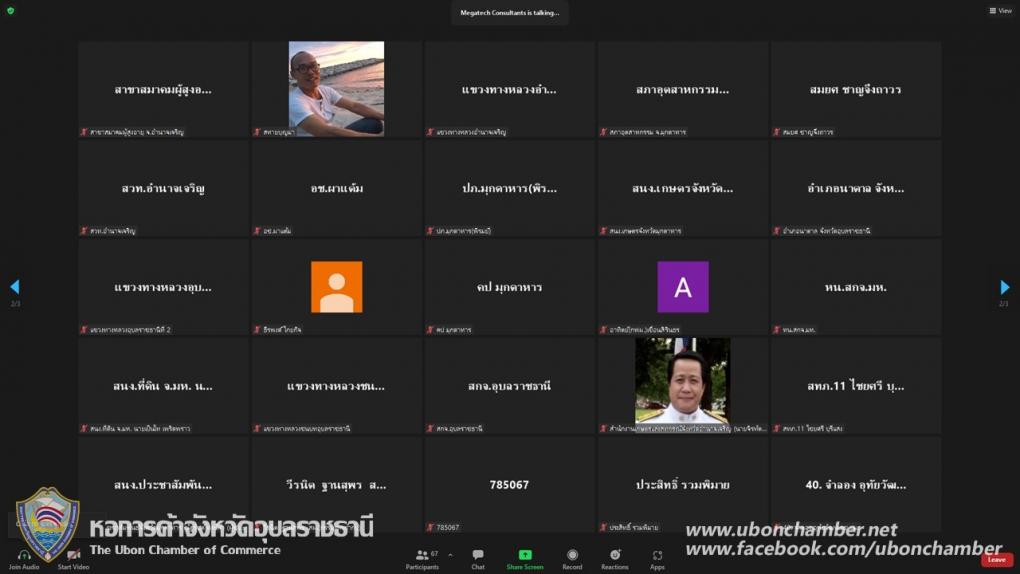The width and height of the screenshot is (1020, 574).
Task: Select the สวท.อำนาจเจริญ participant tile
Action: point(163,188)
